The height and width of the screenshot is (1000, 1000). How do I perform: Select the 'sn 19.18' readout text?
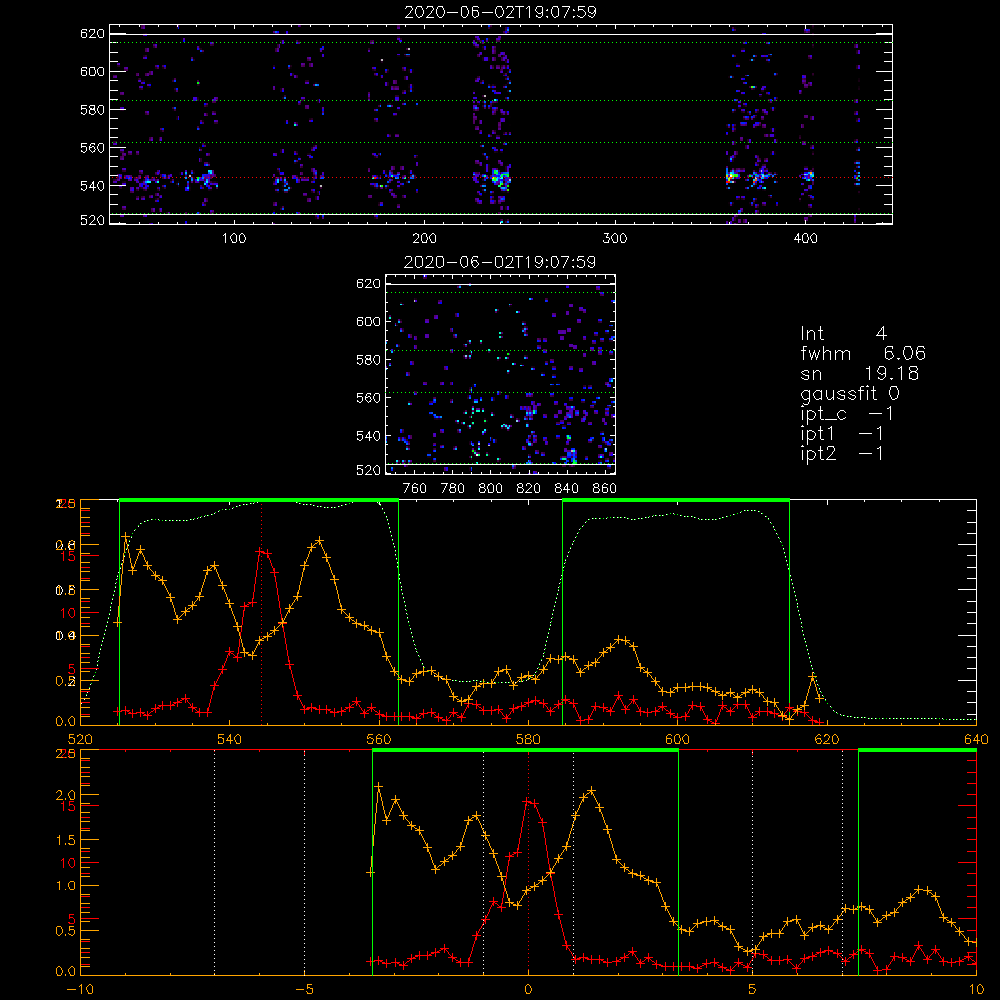[x=860, y=374]
